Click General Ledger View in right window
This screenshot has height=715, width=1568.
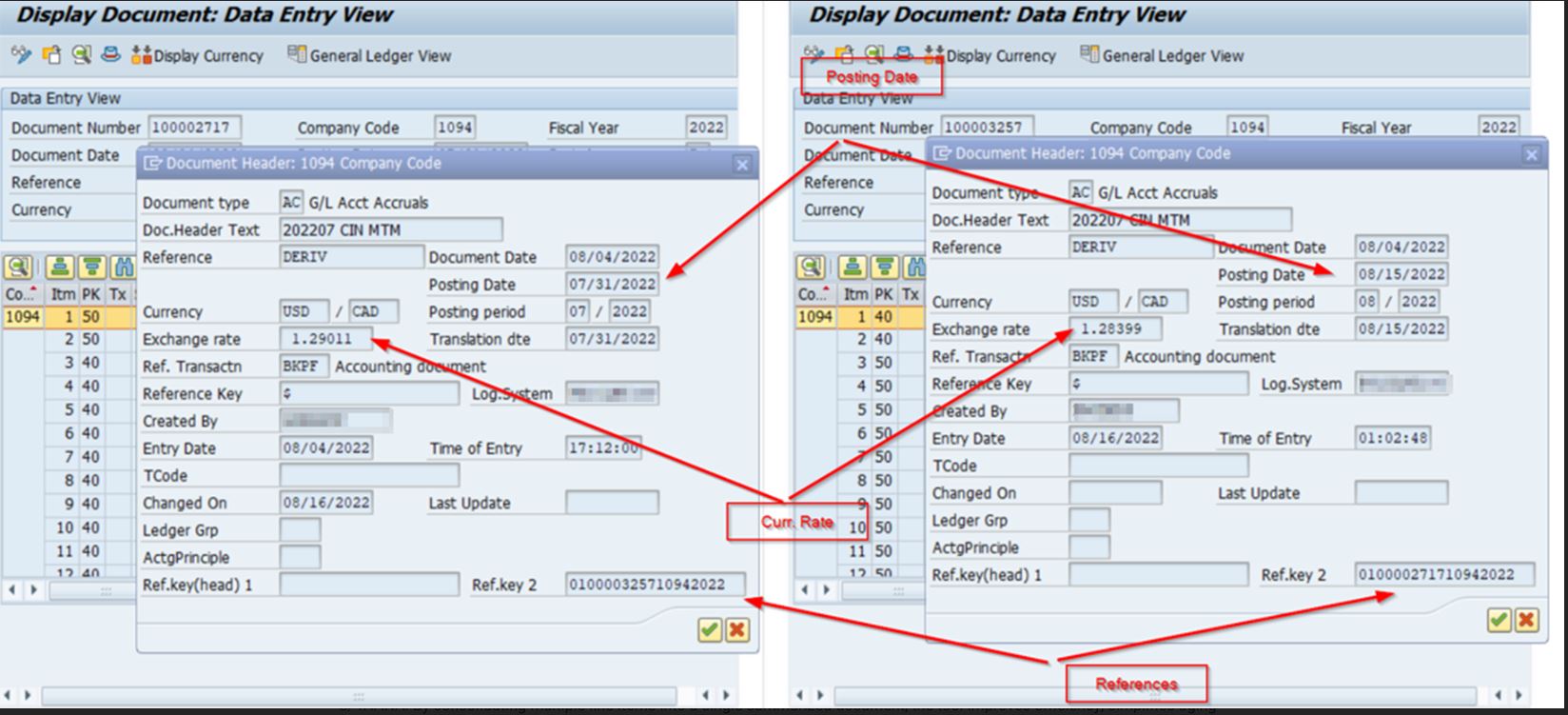1162,56
